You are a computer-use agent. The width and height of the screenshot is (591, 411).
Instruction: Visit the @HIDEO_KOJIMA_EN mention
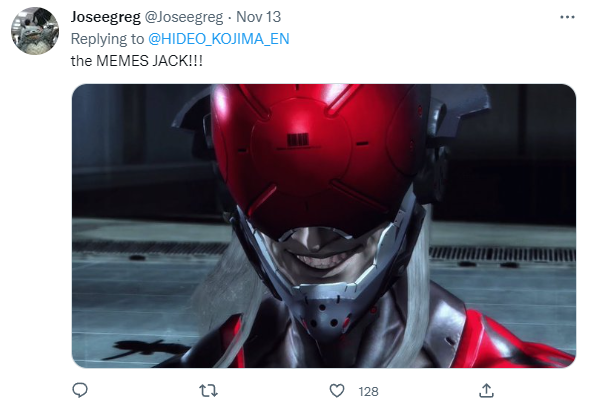219,39
